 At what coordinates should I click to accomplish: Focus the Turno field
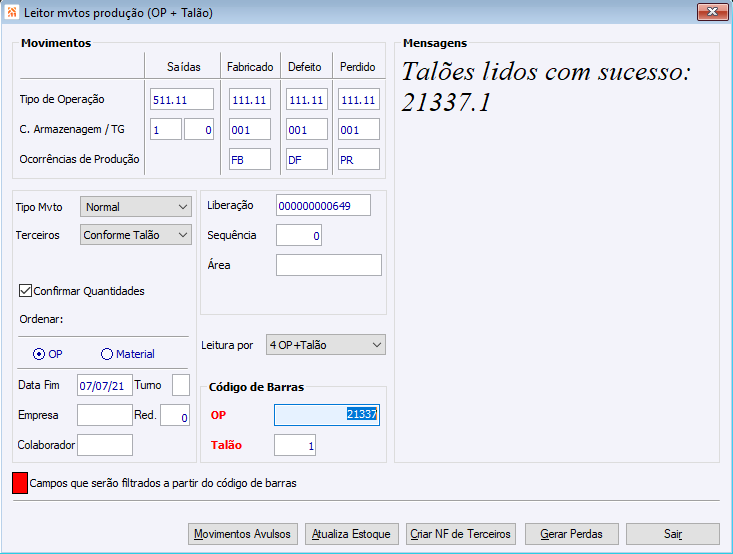(x=181, y=385)
